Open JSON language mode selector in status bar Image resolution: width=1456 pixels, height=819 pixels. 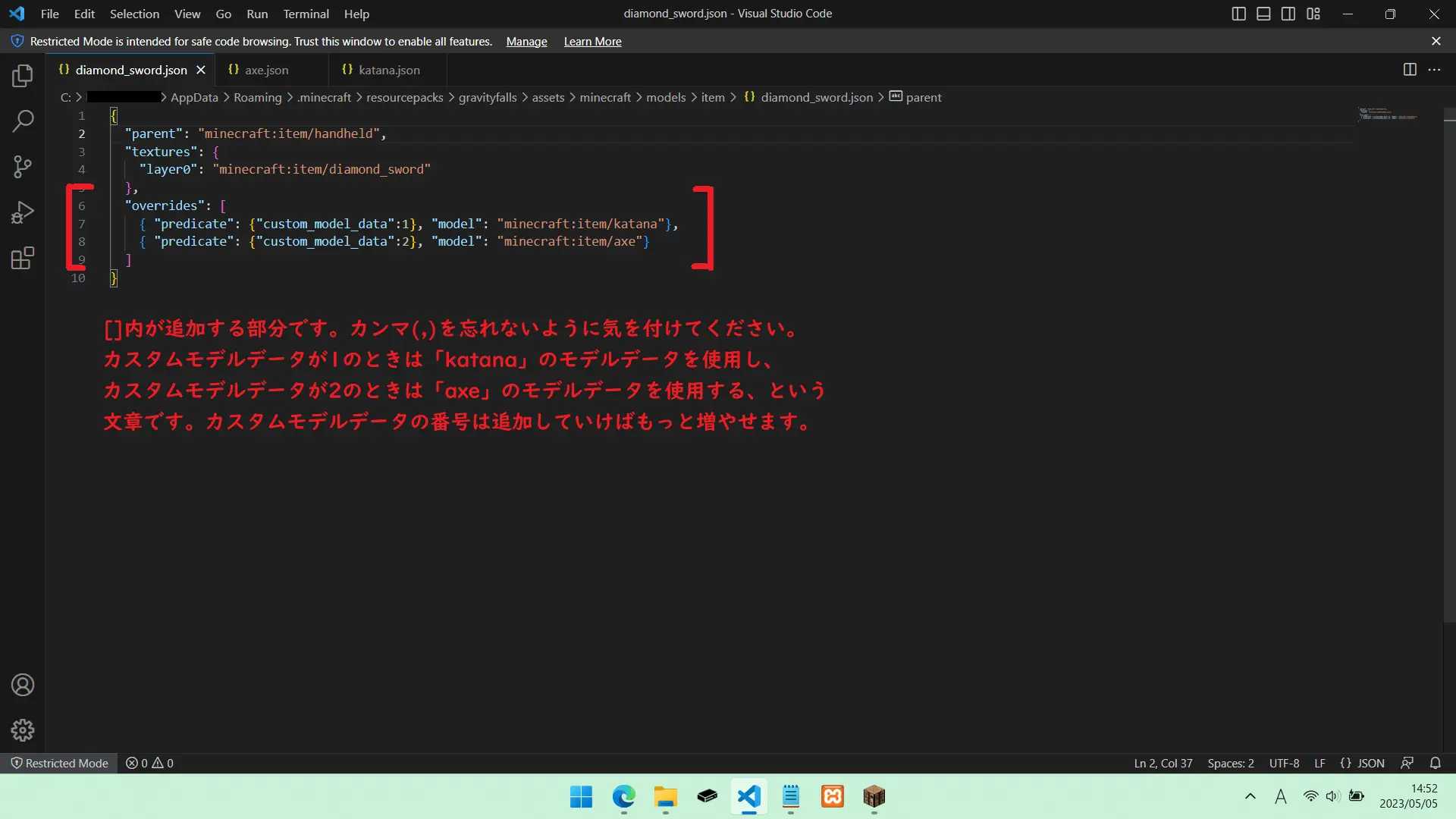click(1362, 763)
